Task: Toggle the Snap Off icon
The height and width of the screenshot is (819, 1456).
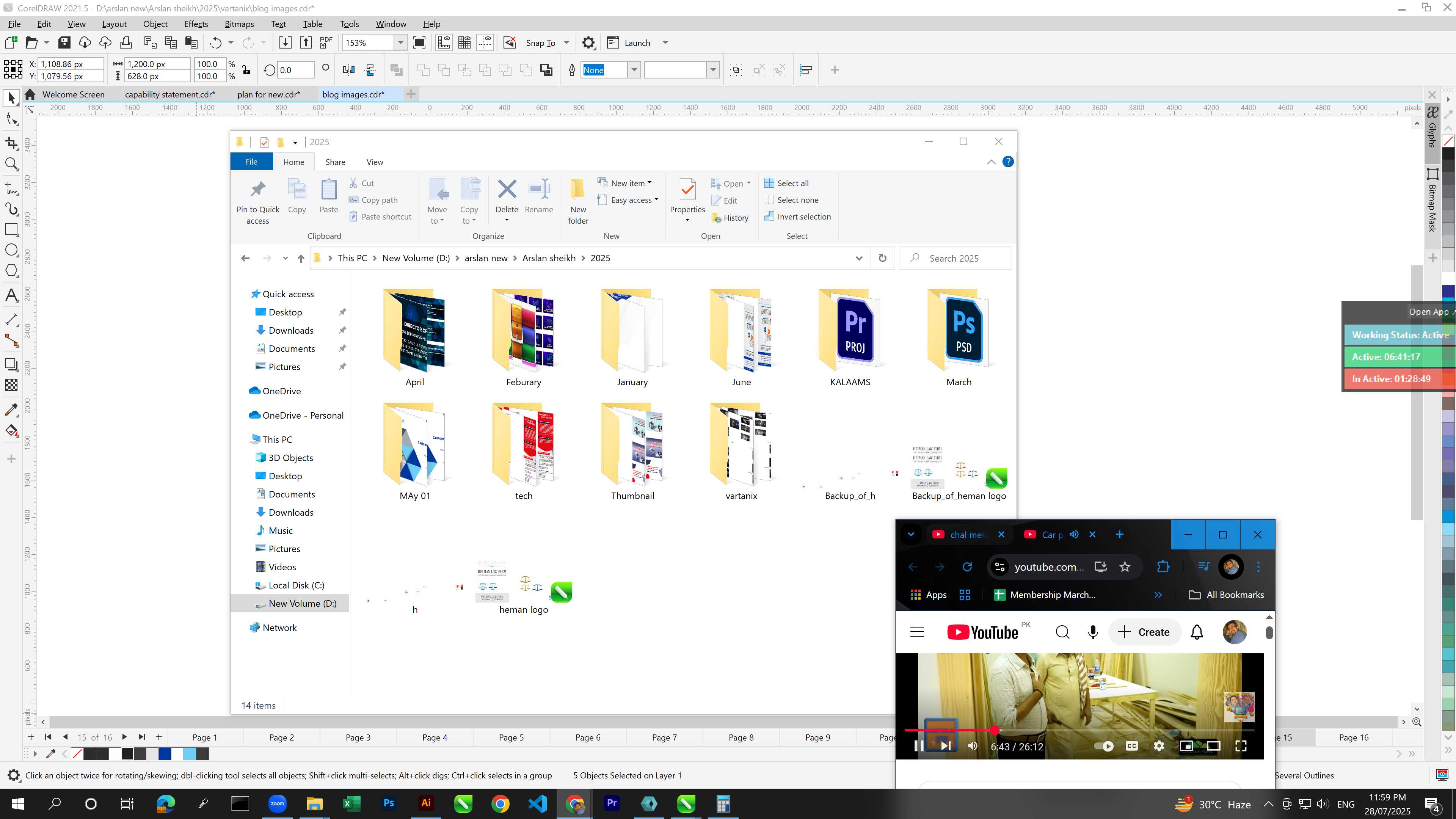Action: click(x=509, y=42)
